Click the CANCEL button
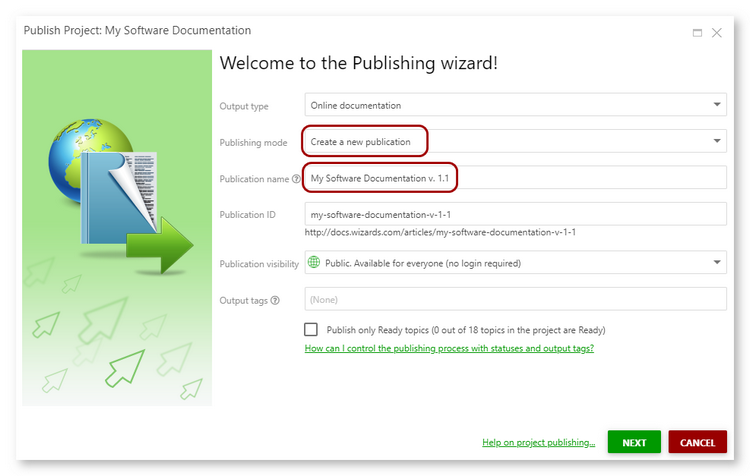Image resolution: width=750 pixels, height=476 pixels. coord(697,442)
